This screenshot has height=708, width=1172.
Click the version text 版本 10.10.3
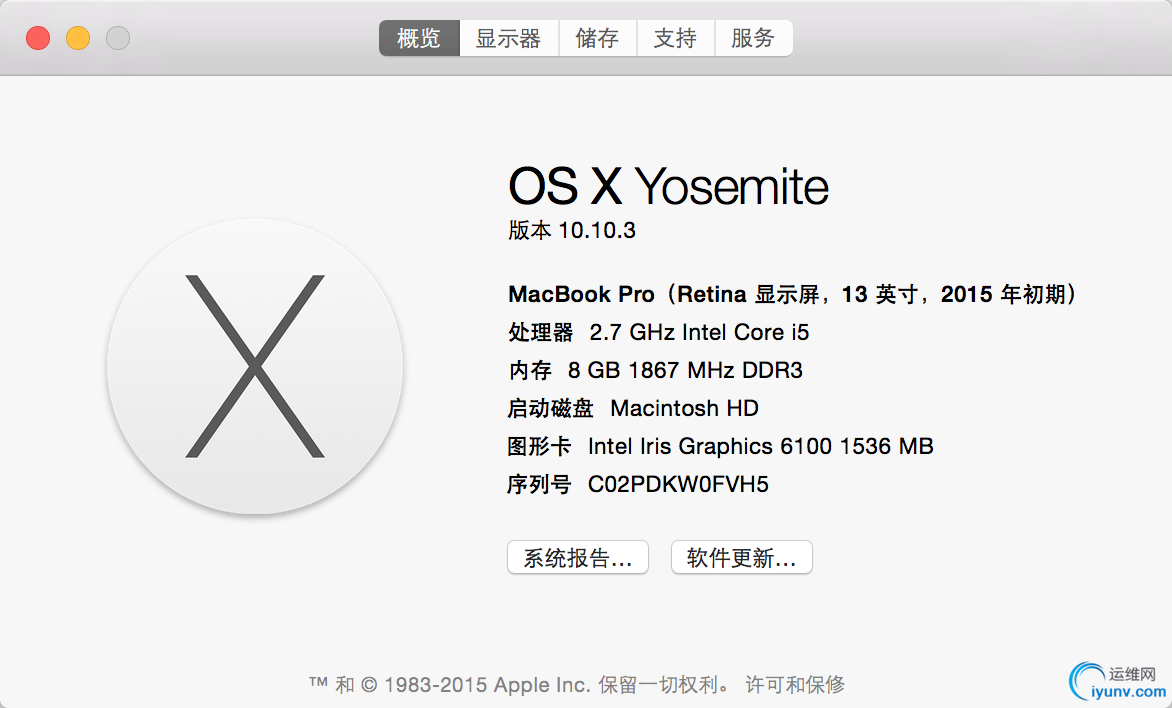[572, 230]
